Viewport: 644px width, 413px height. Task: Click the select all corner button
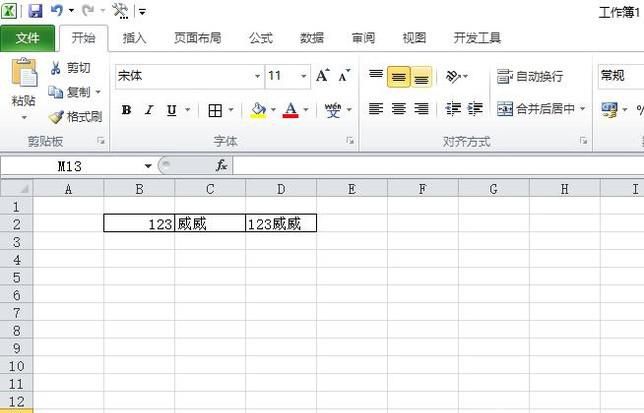pyautogui.click(x=16, y=189)
